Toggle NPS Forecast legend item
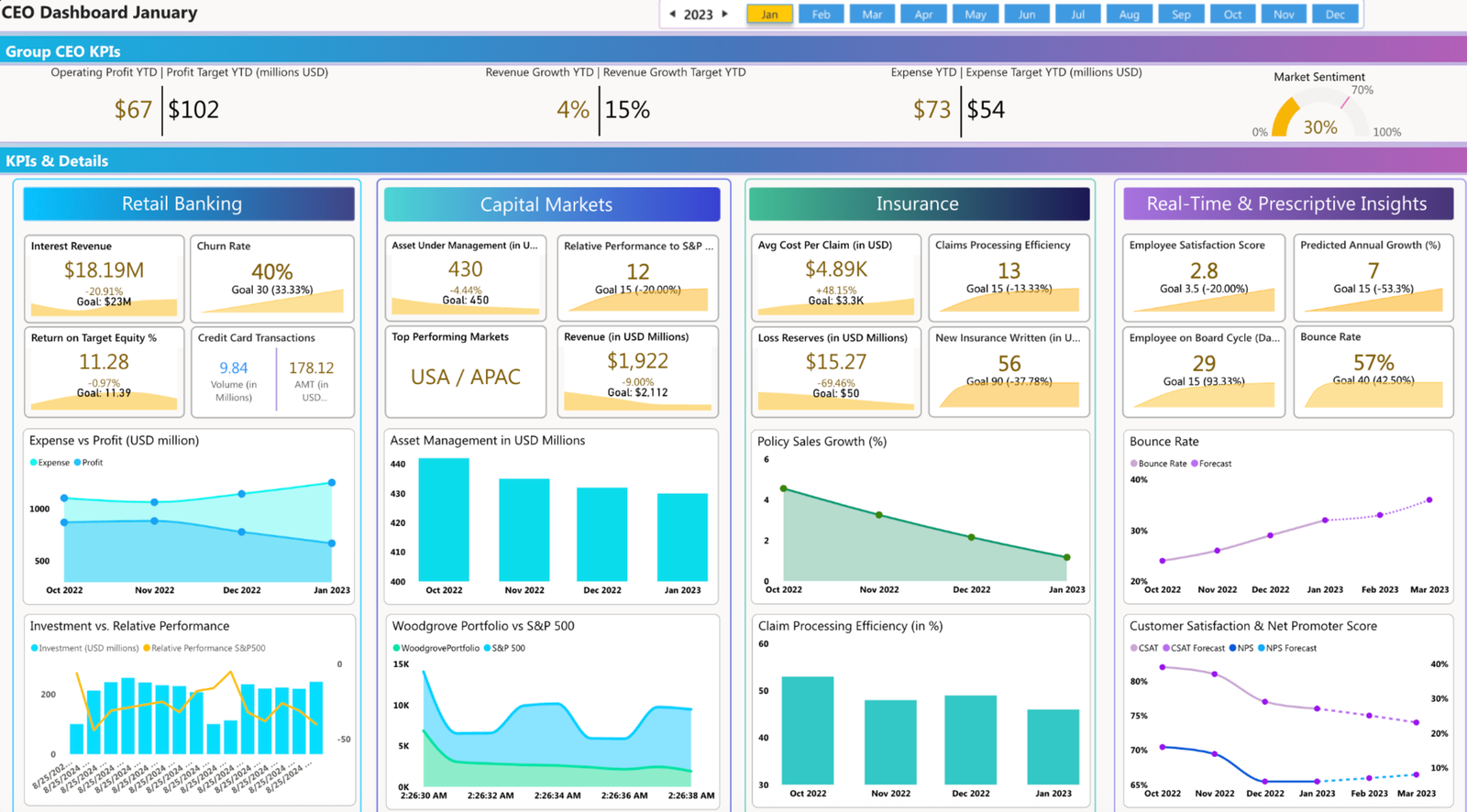1467x812 pixels. (1287, 648)
